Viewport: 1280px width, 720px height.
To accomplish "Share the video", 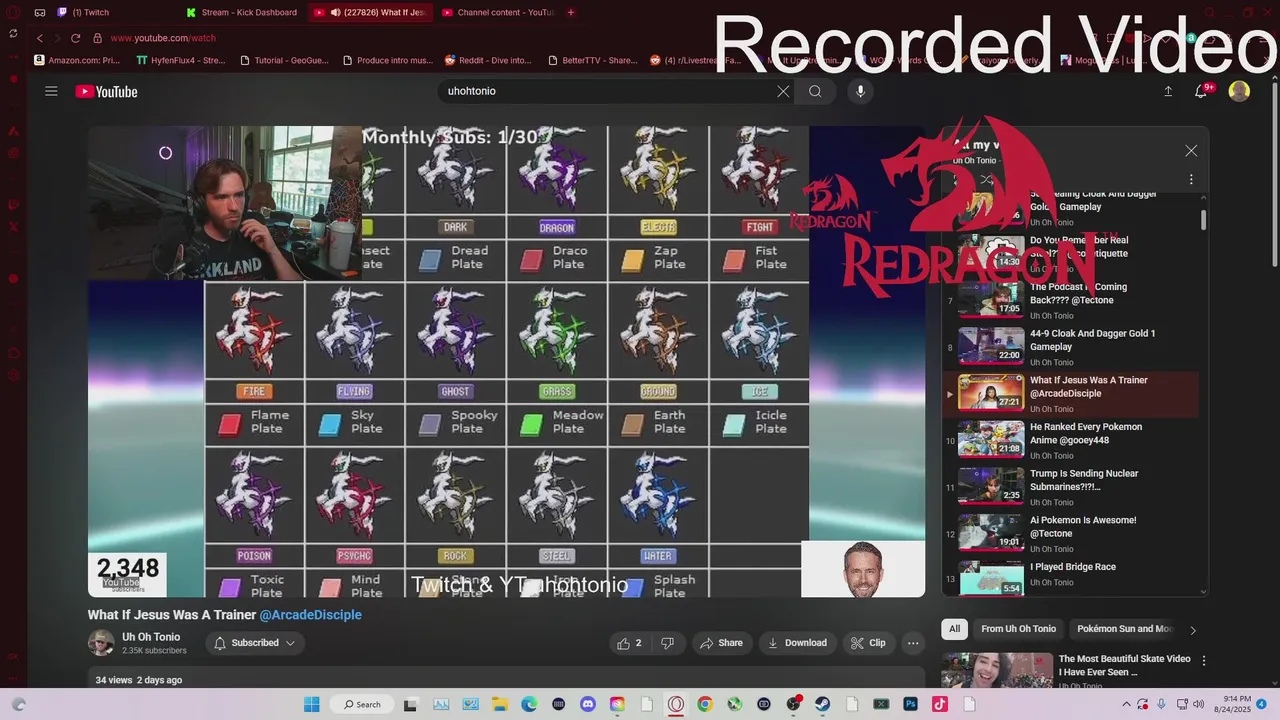I will pos(721,643).
